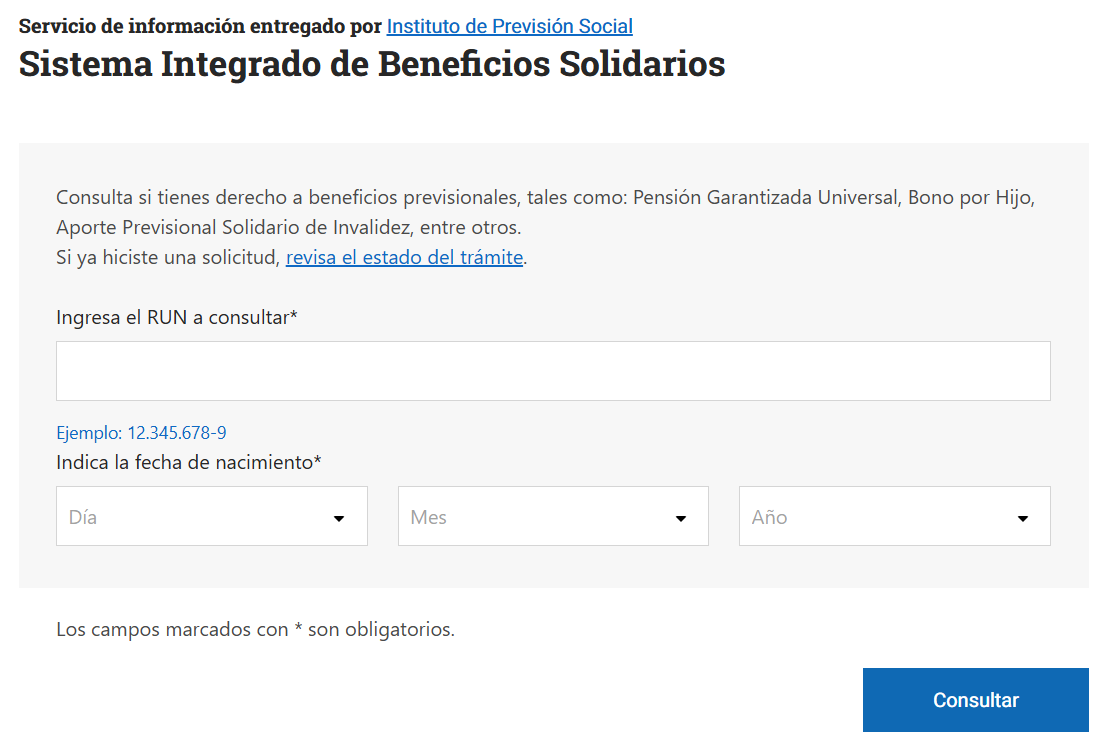Viewport: 1107px width, 744px height.
Task: Expand the month selector arrow
Action: 681,516
